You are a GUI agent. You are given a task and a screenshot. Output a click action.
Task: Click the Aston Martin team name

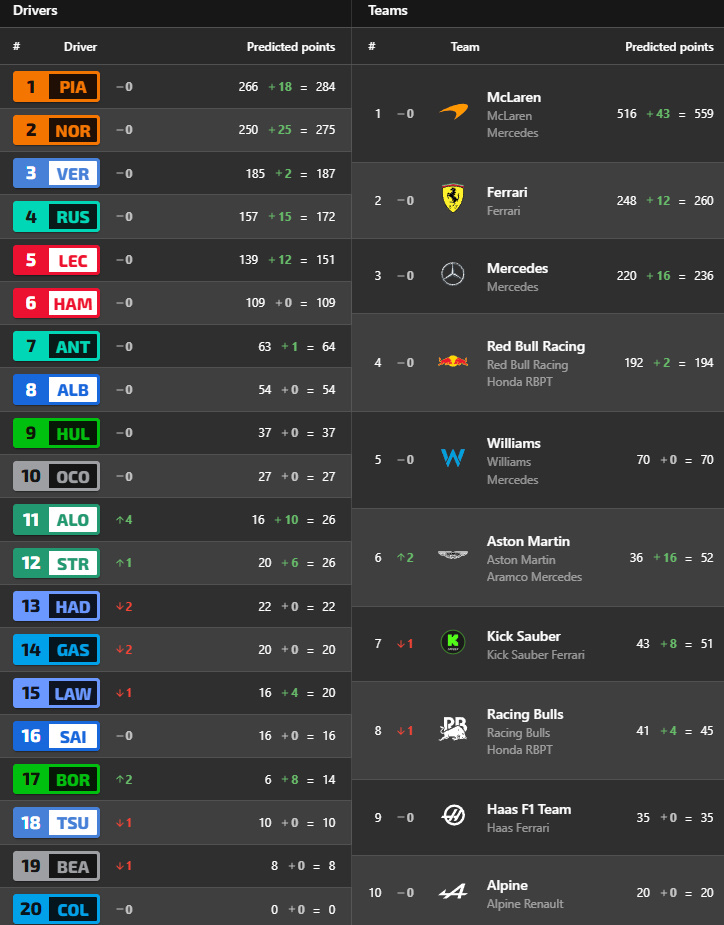[x=528, y=541]
